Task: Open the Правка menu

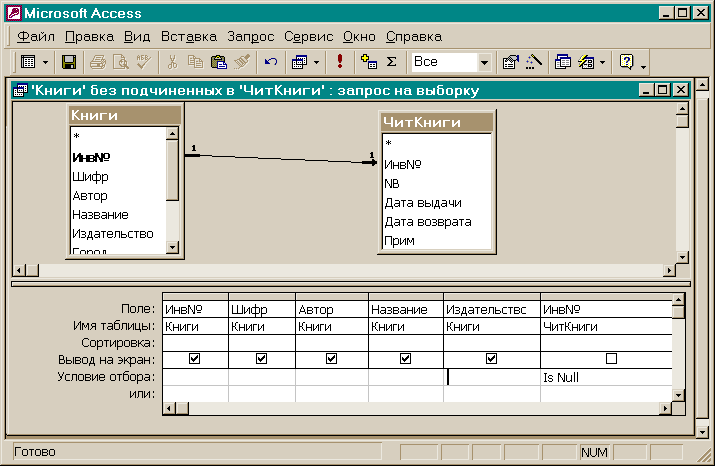Action: (x=89, y=36)
